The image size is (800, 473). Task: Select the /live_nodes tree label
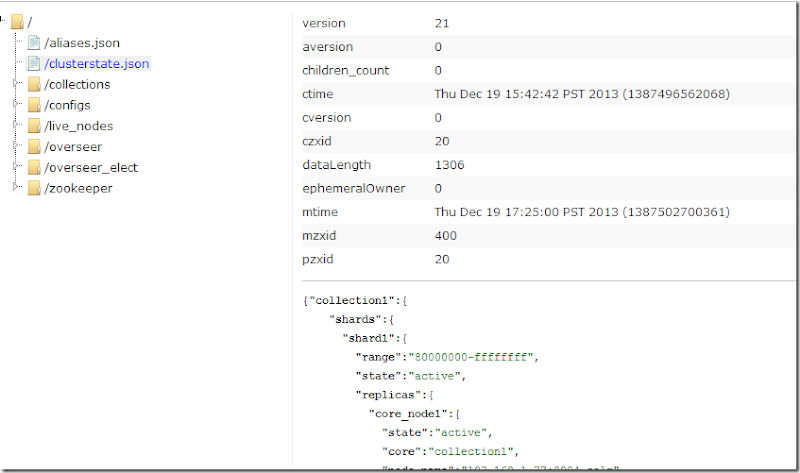79,126
